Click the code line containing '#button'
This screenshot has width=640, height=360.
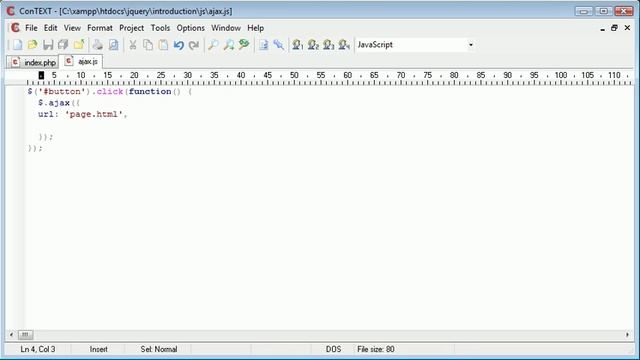(x=110, y=91)
